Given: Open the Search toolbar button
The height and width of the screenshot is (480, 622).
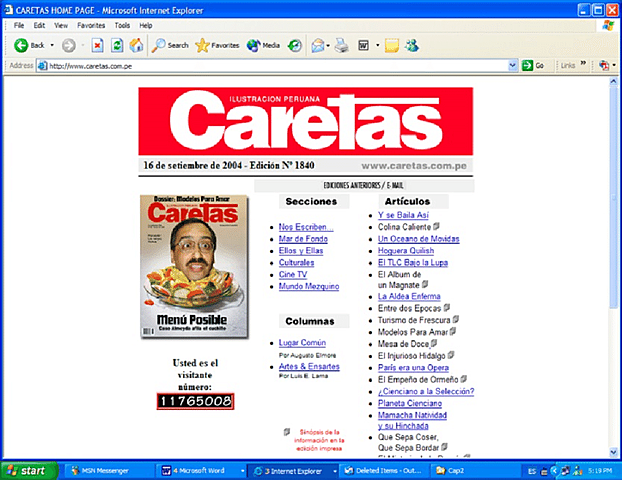Looking at the screenshot, I should click(x=170, y=46).
